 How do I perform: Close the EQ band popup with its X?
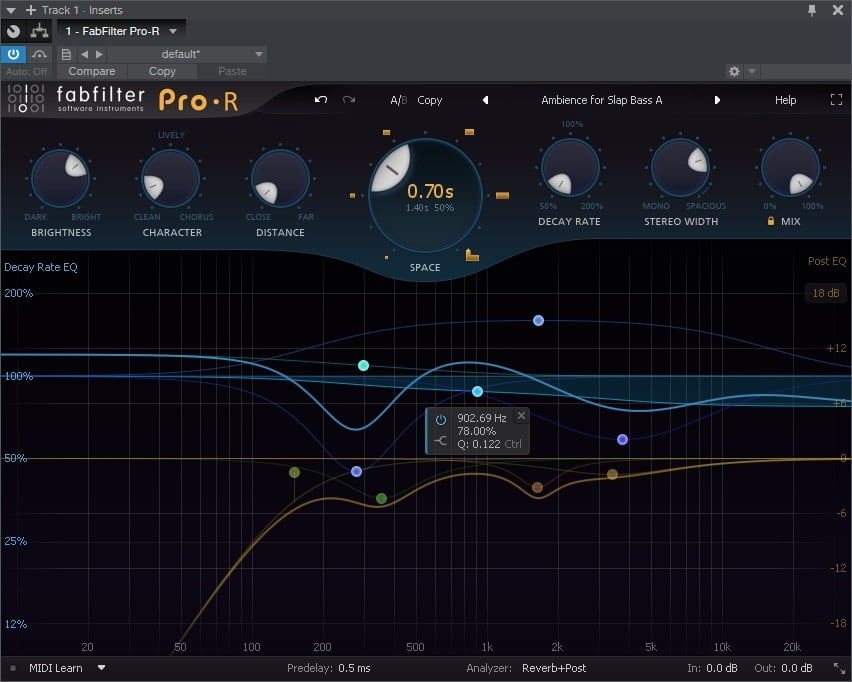[x=521, y=416]
